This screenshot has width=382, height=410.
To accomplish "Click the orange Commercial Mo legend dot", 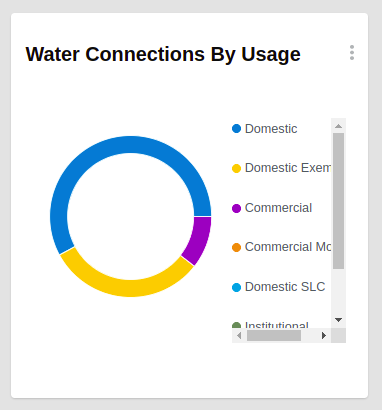I will (x=236, y=247).
